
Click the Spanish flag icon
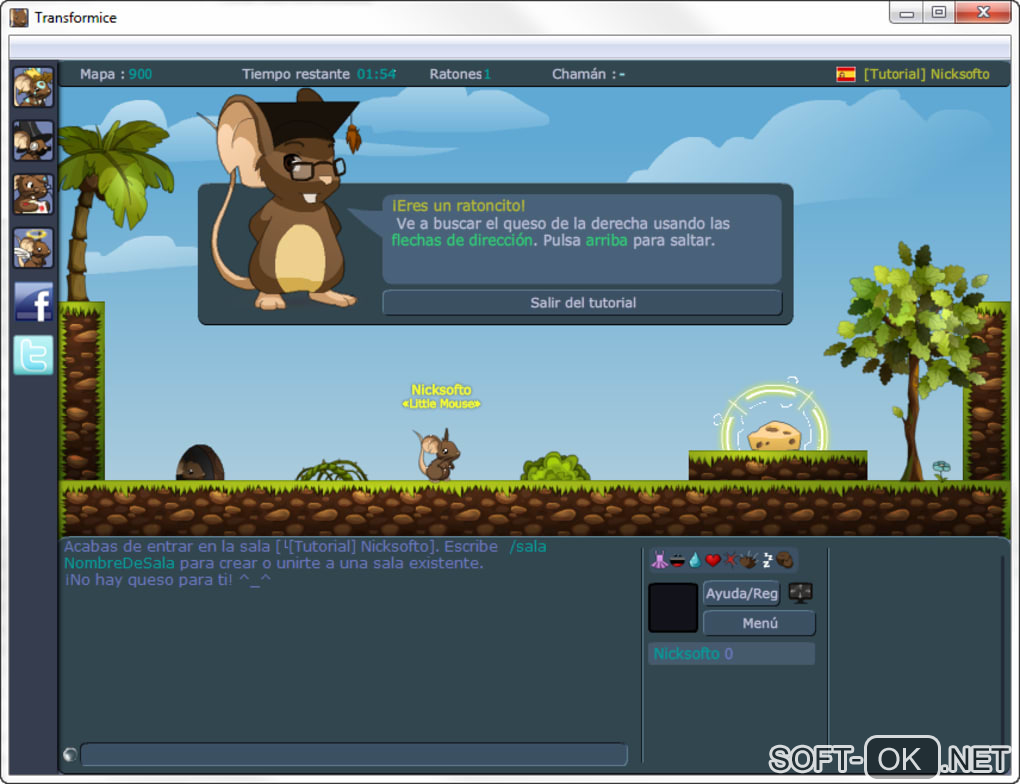coord(846,74)
